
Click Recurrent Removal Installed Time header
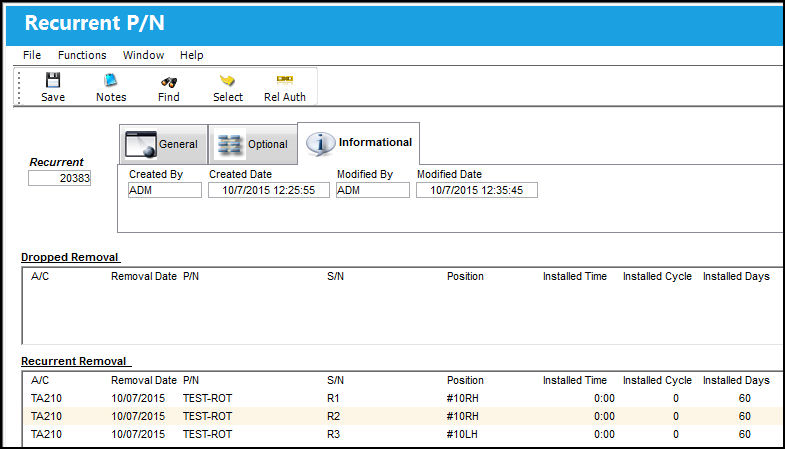[575, 380]
